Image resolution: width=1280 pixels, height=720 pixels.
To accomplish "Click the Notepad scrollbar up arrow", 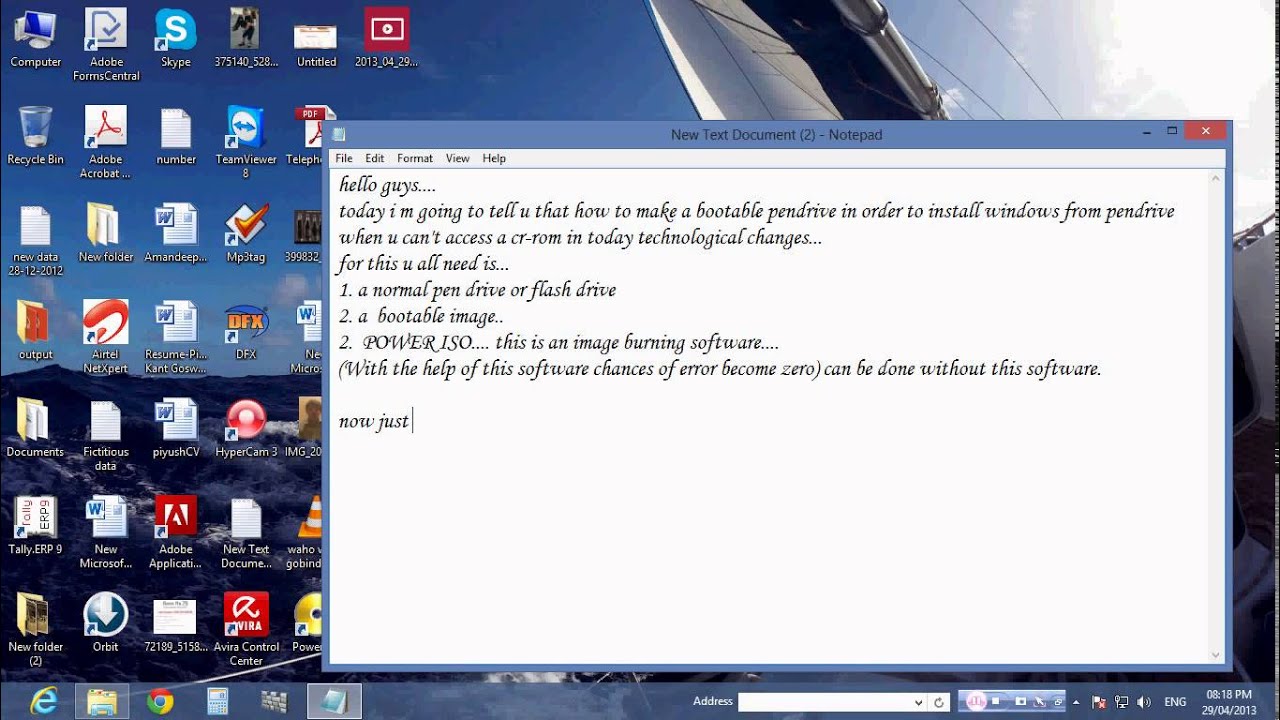I will [1216, 179].
